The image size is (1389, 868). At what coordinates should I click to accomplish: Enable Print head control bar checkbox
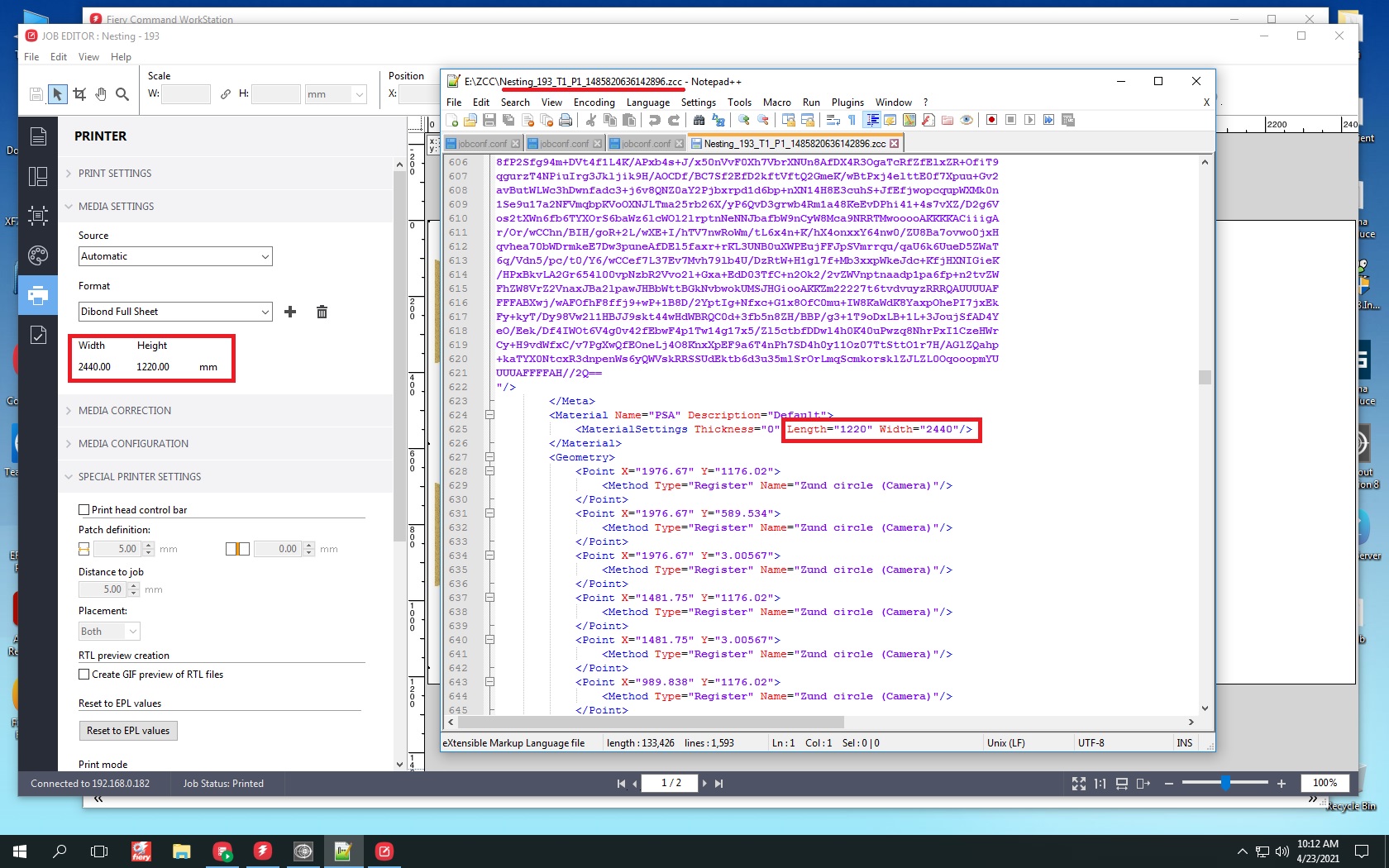pos(84,510)
